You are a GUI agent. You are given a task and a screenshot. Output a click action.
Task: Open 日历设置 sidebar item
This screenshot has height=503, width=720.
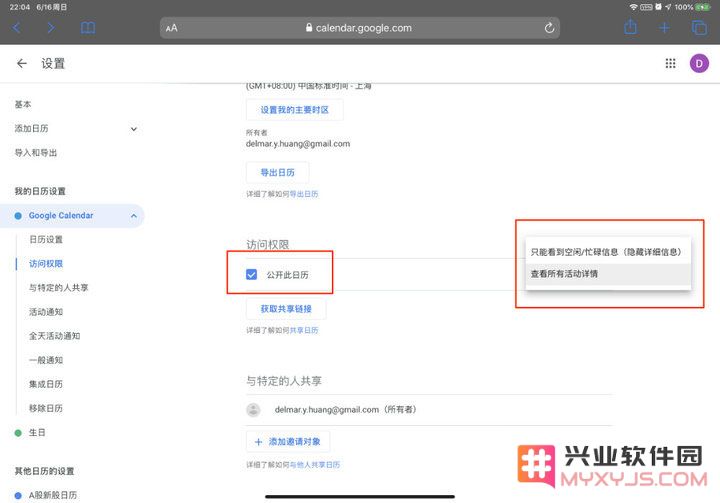pyautogui.click(x=46, y=240)
